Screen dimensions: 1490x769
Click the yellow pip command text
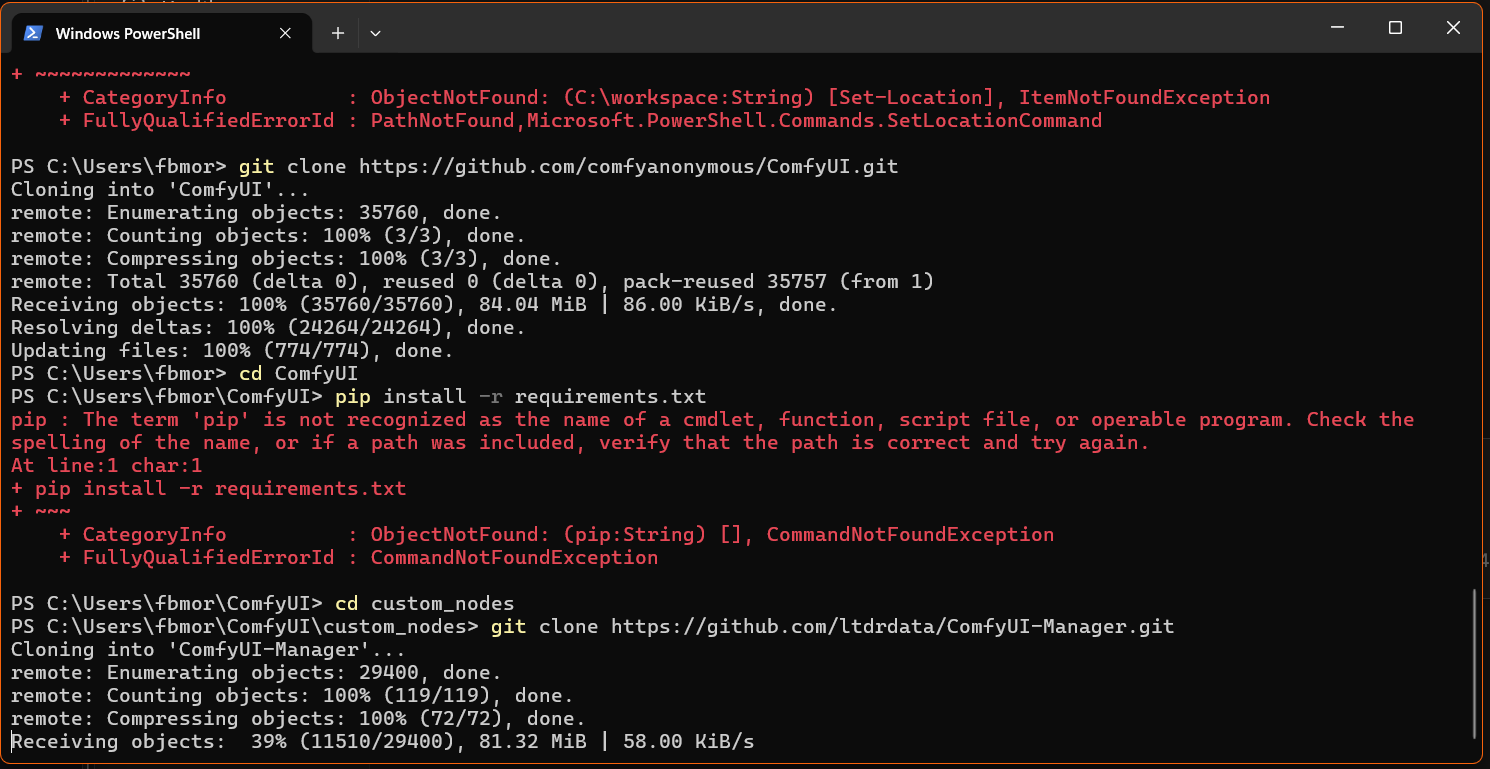352,397
